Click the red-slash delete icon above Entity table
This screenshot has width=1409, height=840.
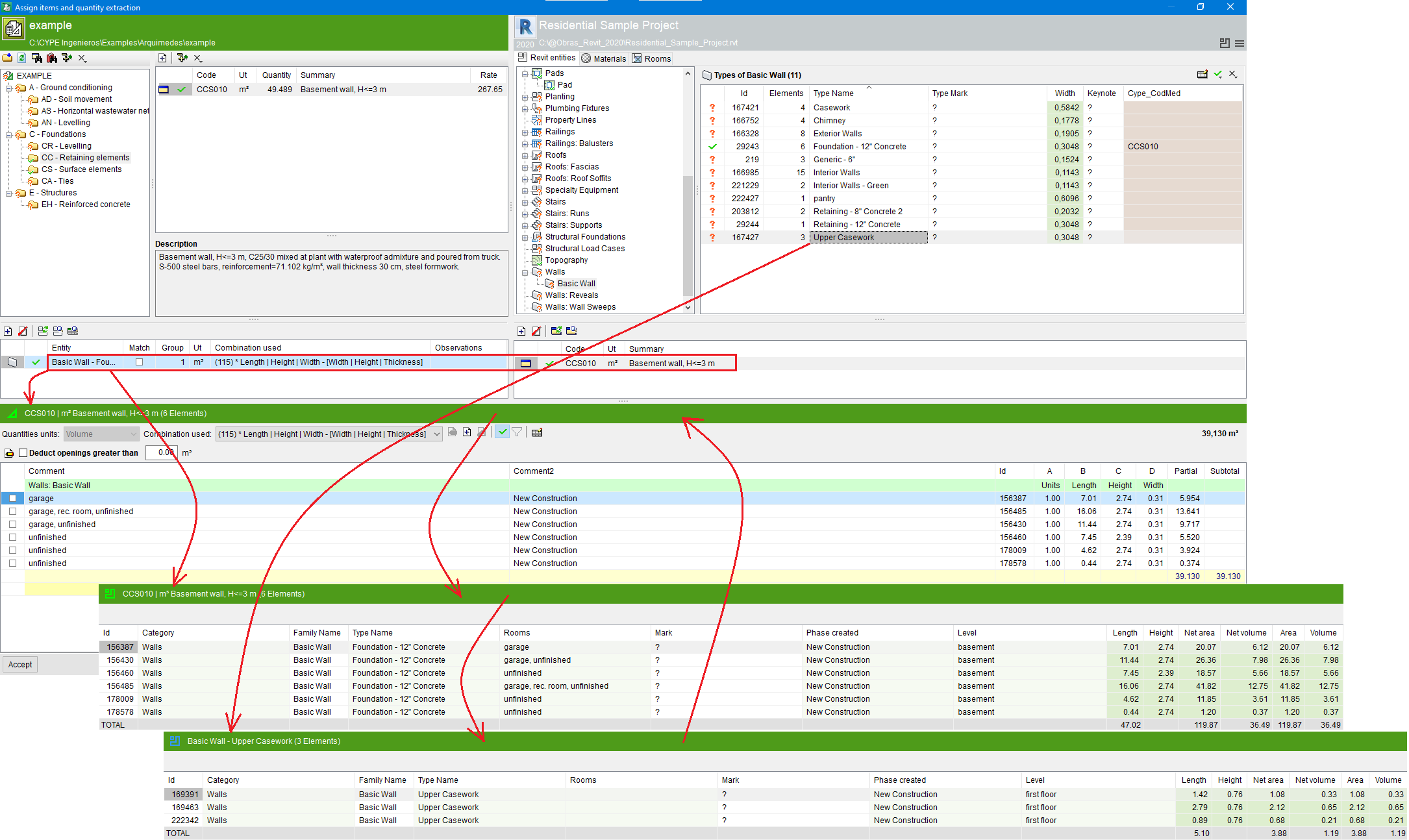click(x=23, y=331)
